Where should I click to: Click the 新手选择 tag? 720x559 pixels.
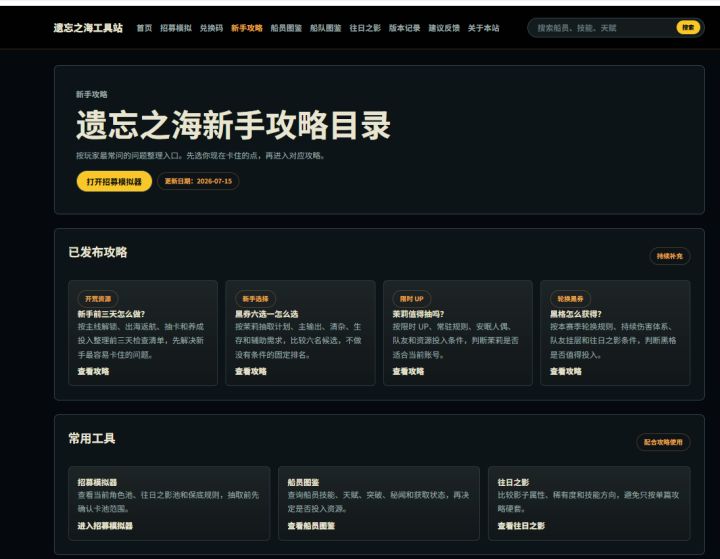click(x=255, y=299)
